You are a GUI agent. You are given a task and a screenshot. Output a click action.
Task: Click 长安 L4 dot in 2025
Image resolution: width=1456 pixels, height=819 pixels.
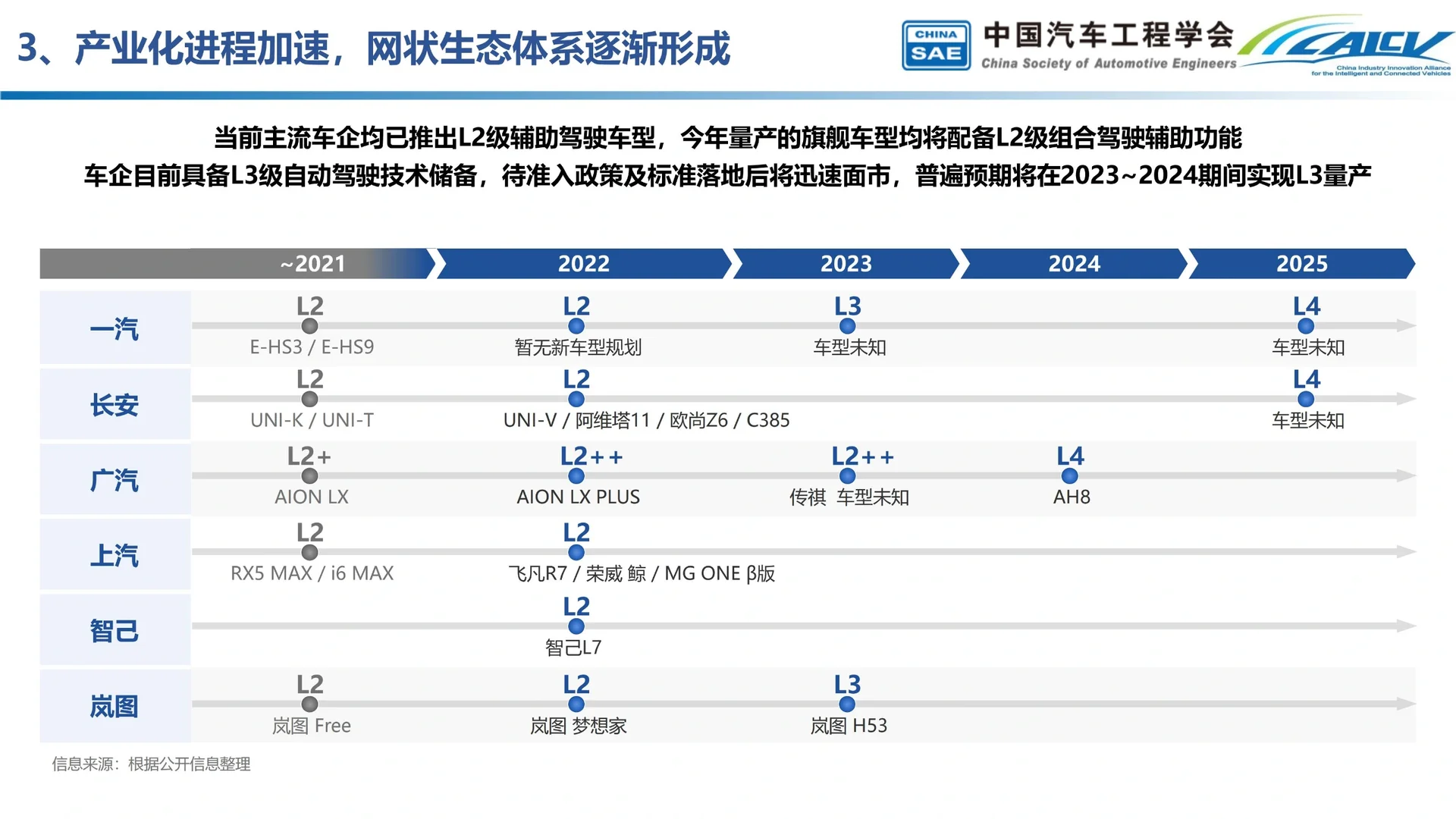click(x=1306, y=399)
